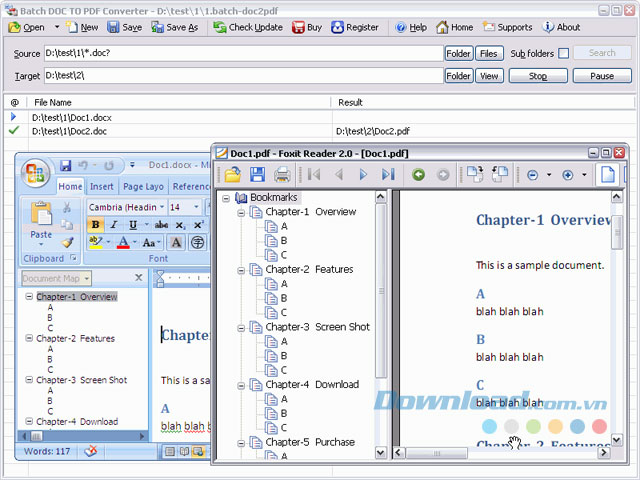
Task: Click the Office button in Word
Action: [x=36, y=173]
